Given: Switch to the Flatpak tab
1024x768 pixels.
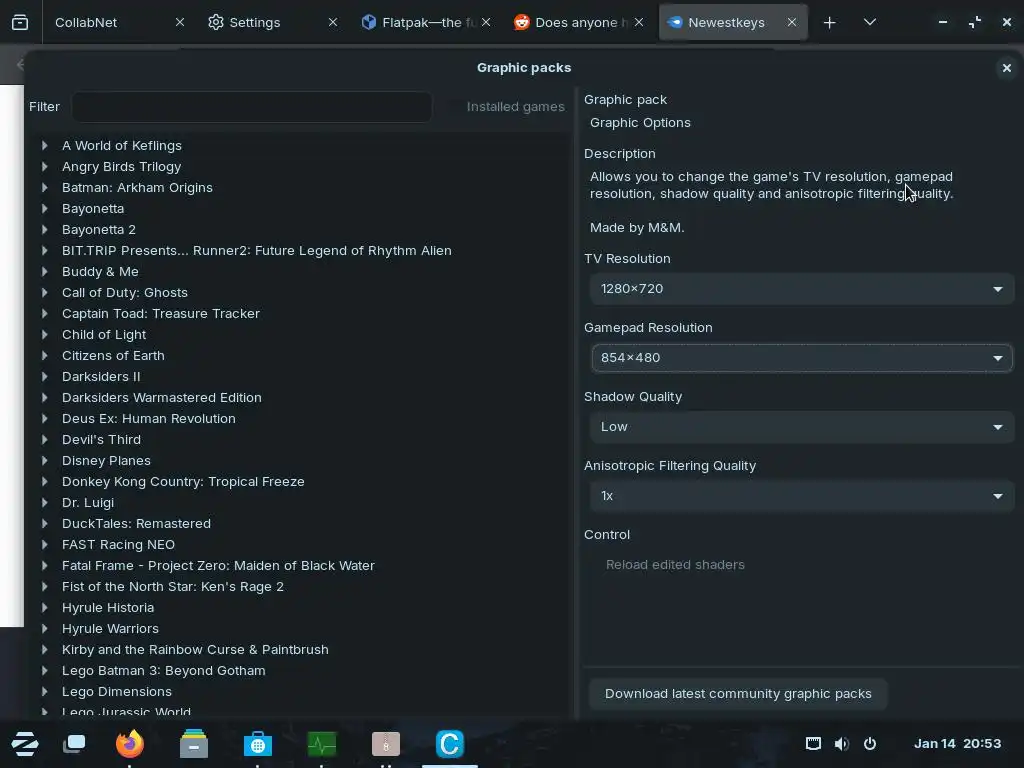Looking at the screenshot, I should pos(428,22).
